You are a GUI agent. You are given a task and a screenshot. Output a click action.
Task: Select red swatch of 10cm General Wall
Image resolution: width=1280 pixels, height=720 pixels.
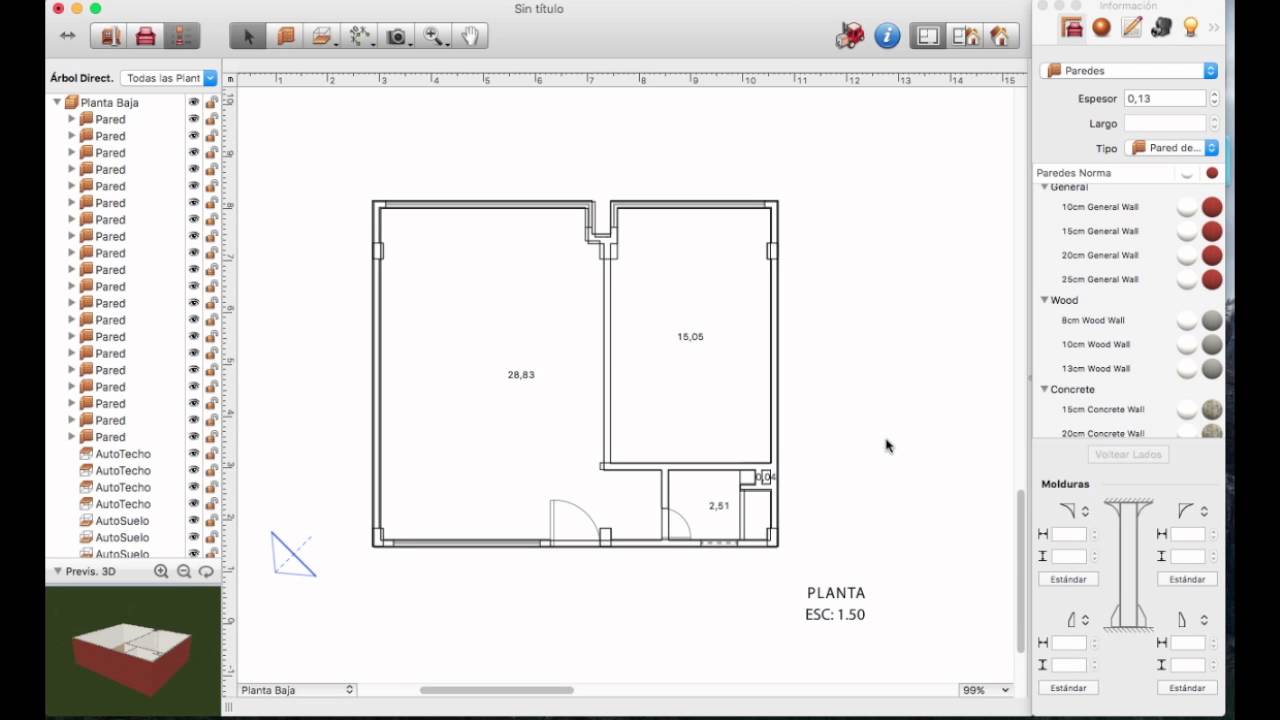(x=1212, y=207)
